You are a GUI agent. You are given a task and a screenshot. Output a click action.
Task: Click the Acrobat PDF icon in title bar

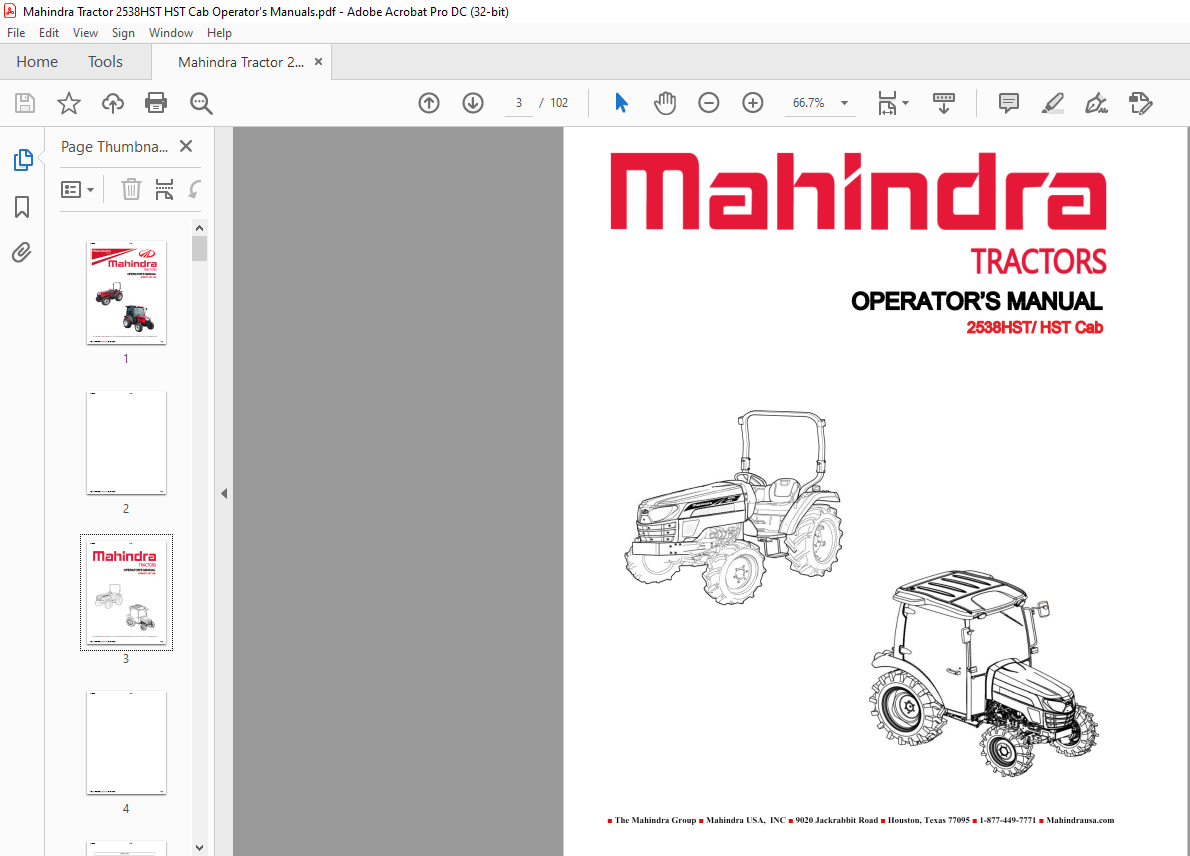click(x=10, y=11)
